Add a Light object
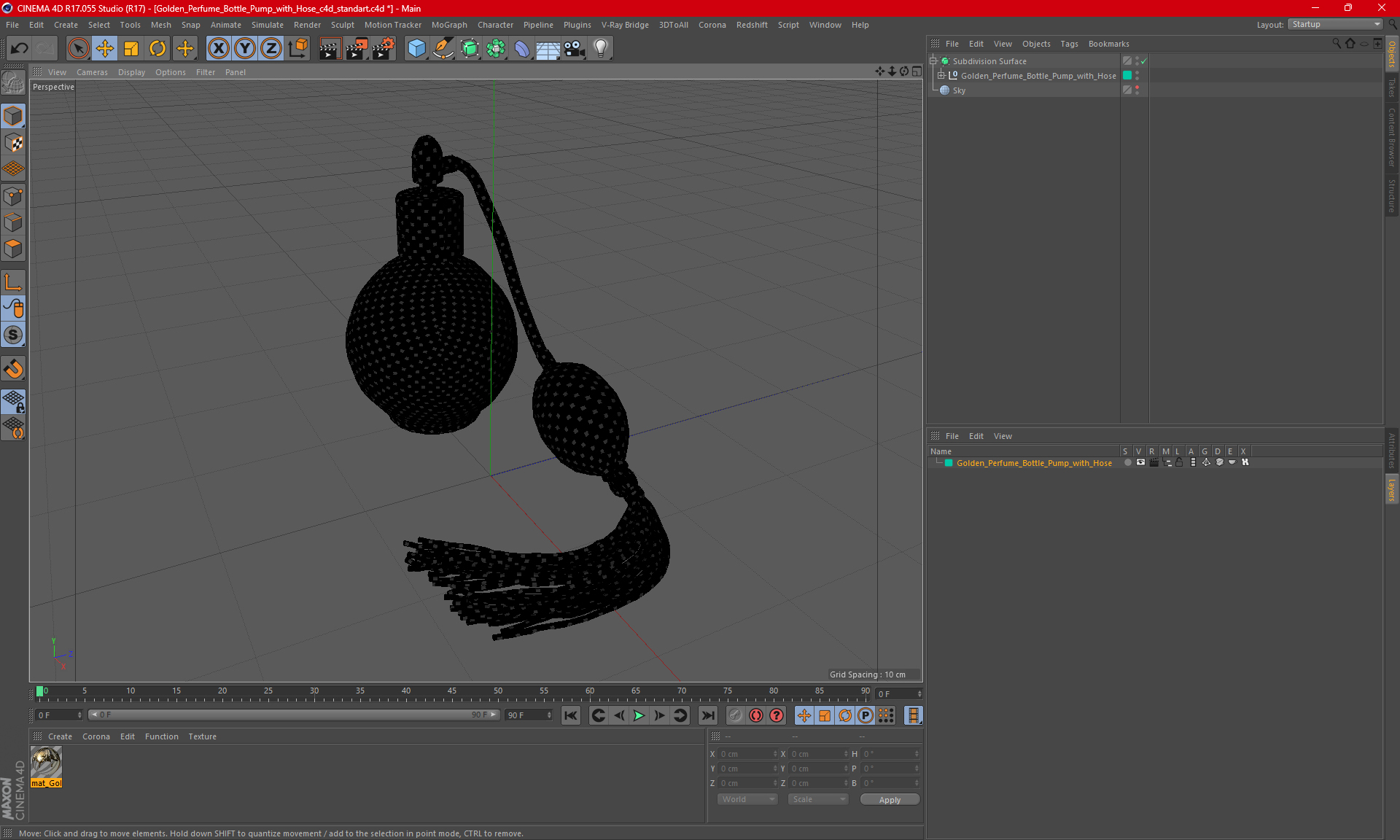The width and height of the screenshot is (1400, 840). tap(600, 49)
